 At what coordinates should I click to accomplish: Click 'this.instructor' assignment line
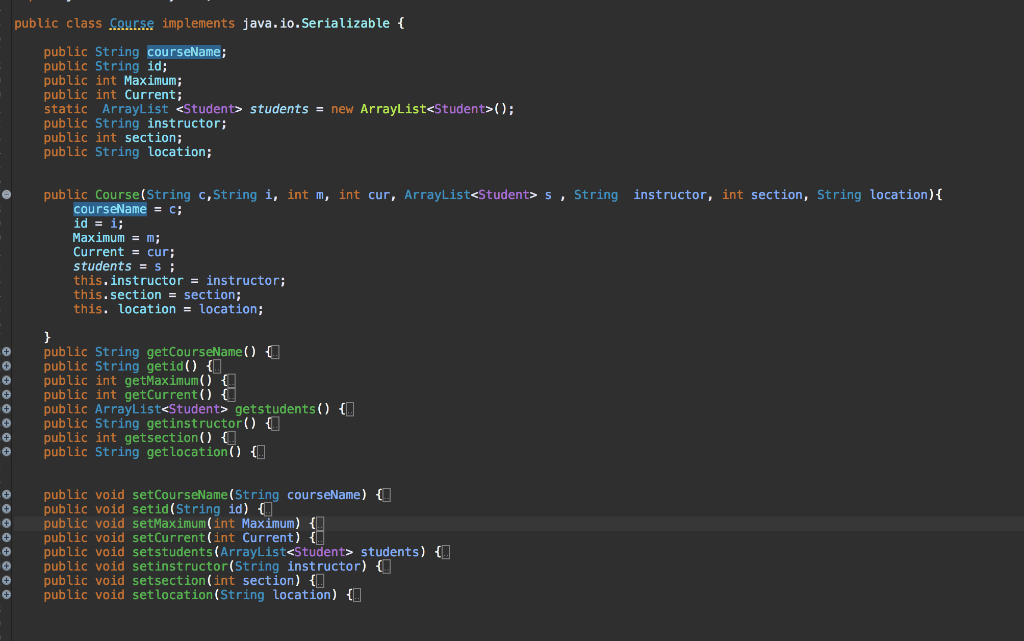pos(180,281)
